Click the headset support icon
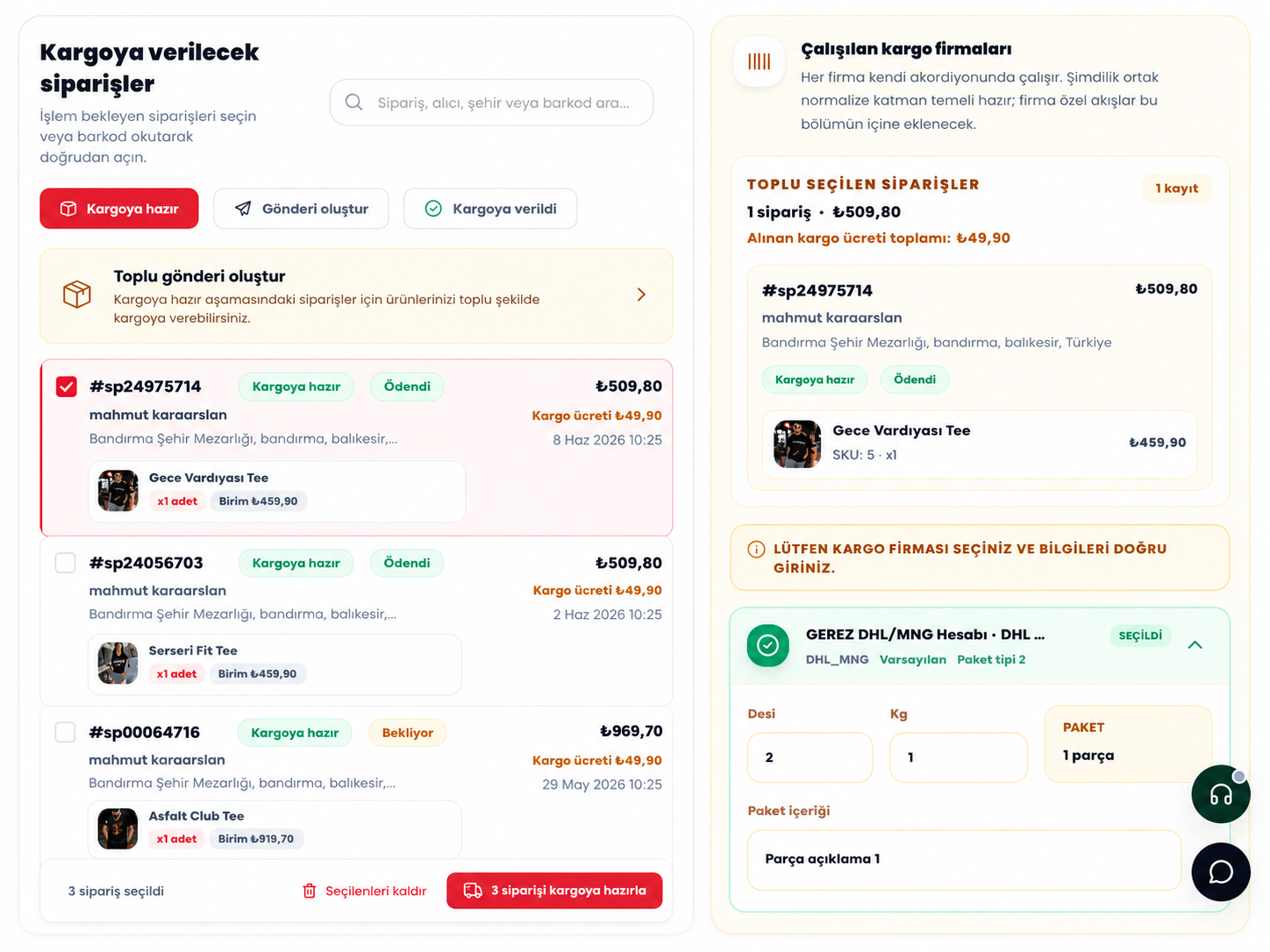 [1221, 794]
